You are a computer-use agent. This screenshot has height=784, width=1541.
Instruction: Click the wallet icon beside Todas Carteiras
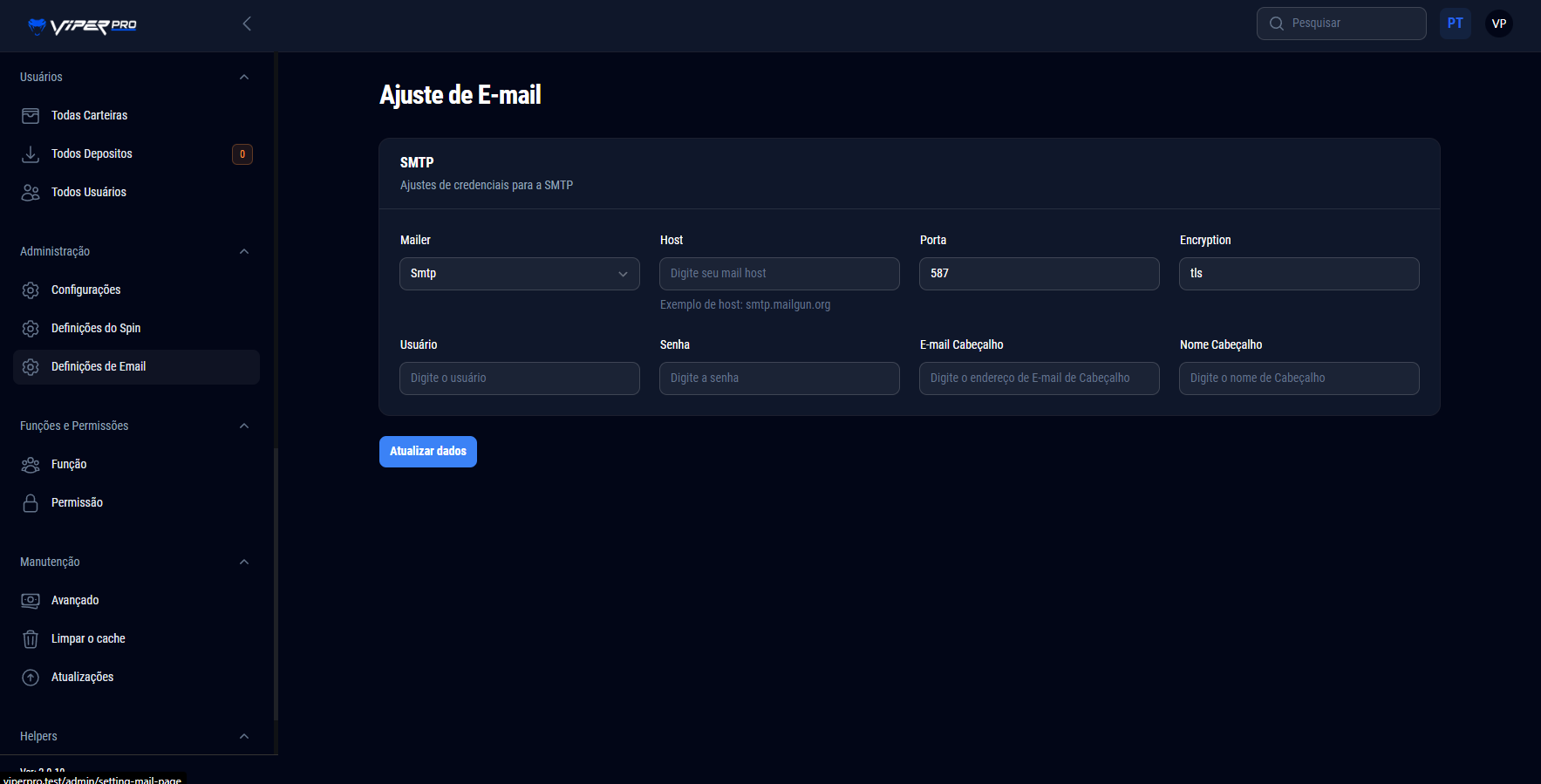click(x=31, y=116)
